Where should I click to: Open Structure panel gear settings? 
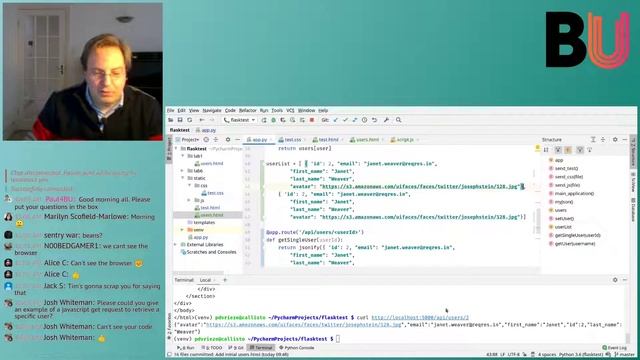point(615,140)
